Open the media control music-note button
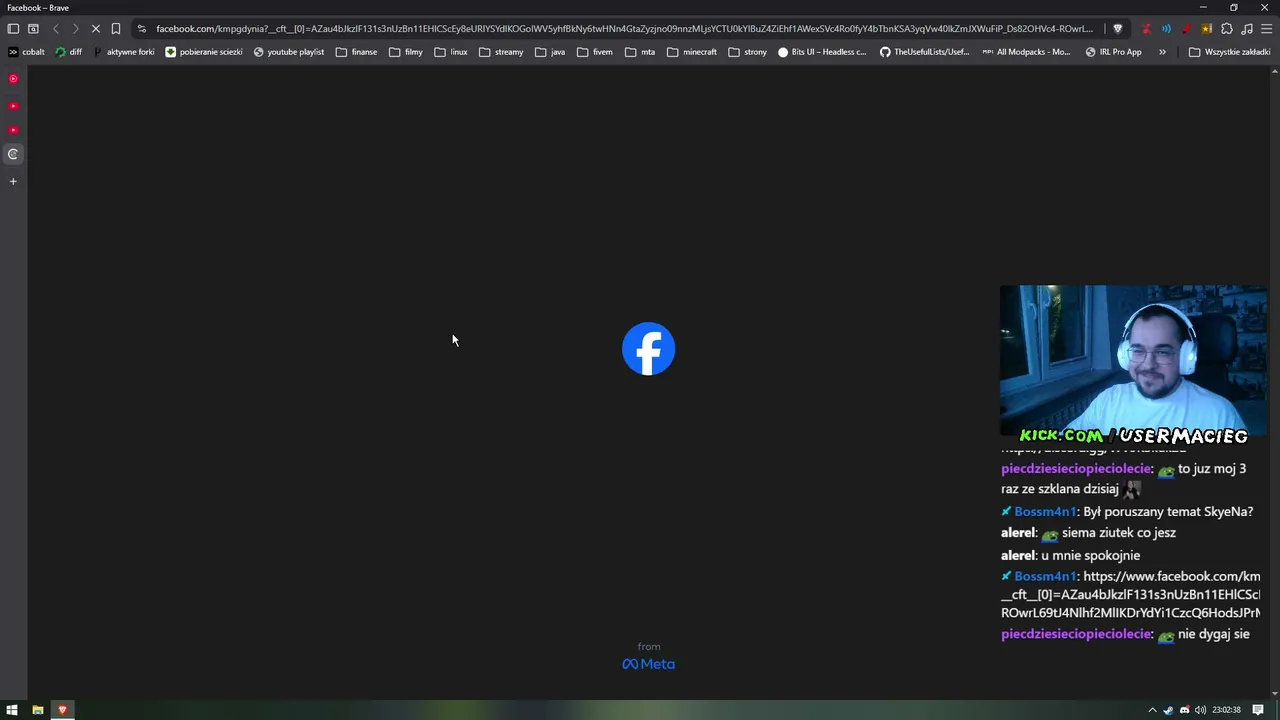The height and width of the screenshot is (720, 1280). coord(1247,29)
